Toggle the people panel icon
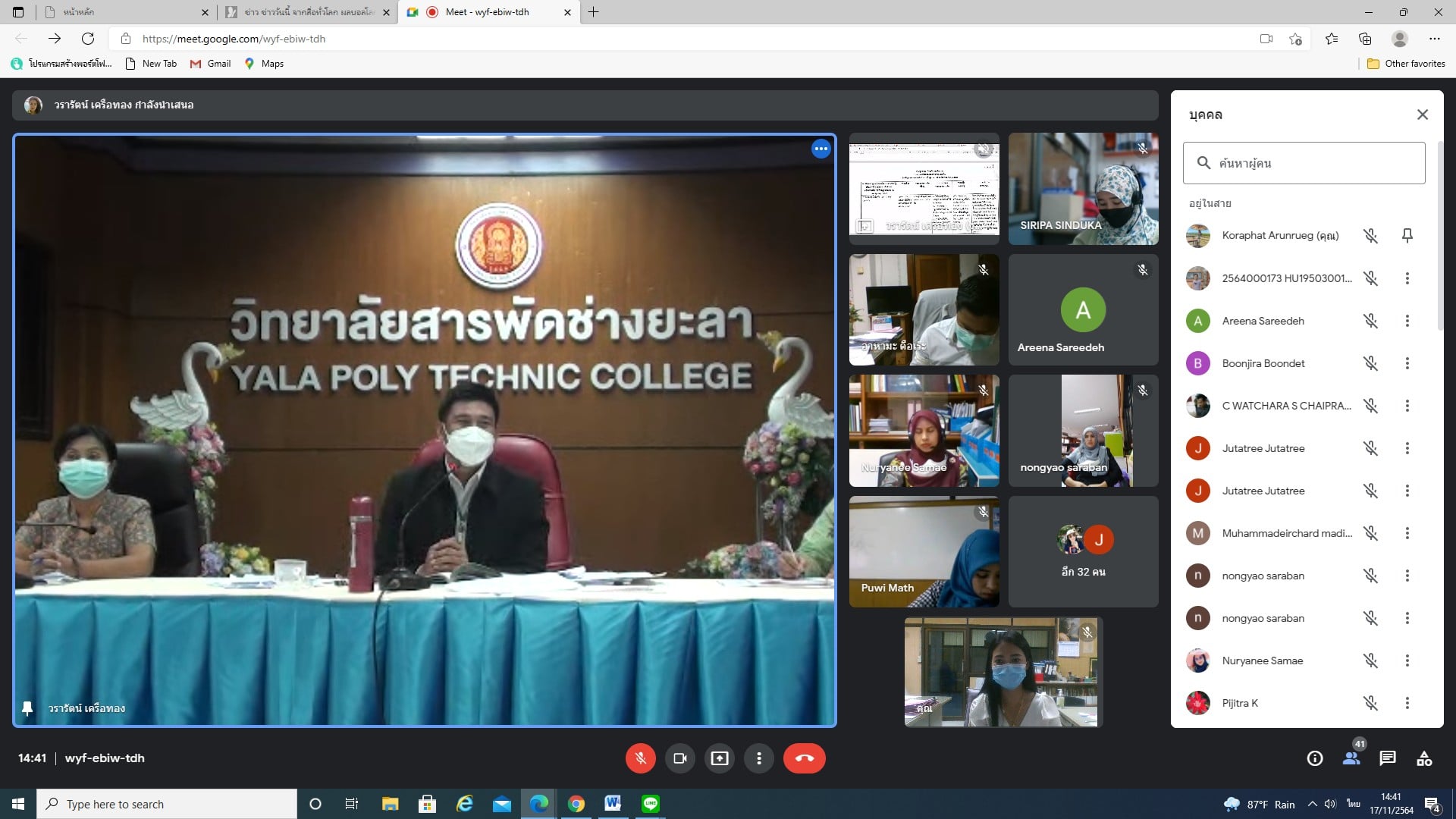Viewport: 1456px width, 819px height. coord(1351,758)
